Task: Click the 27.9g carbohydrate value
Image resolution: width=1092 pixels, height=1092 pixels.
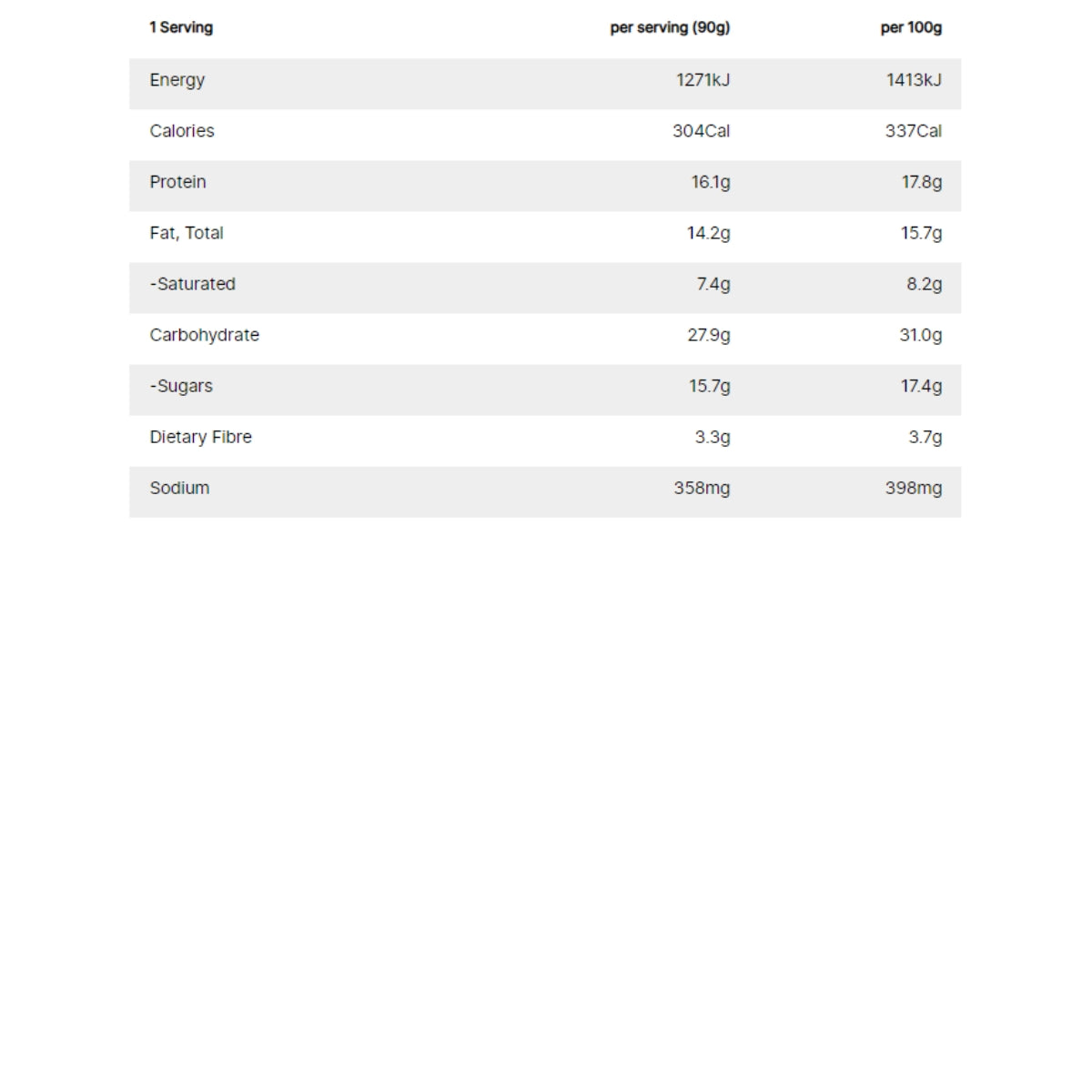Action: (x=708, y=335)
